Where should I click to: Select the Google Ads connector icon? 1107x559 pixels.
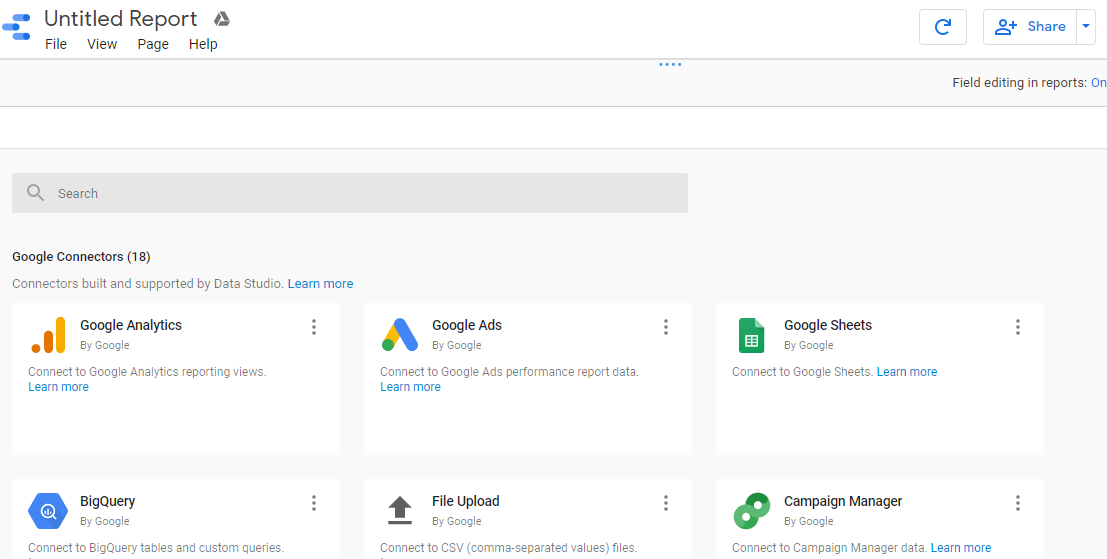(400, 335)
